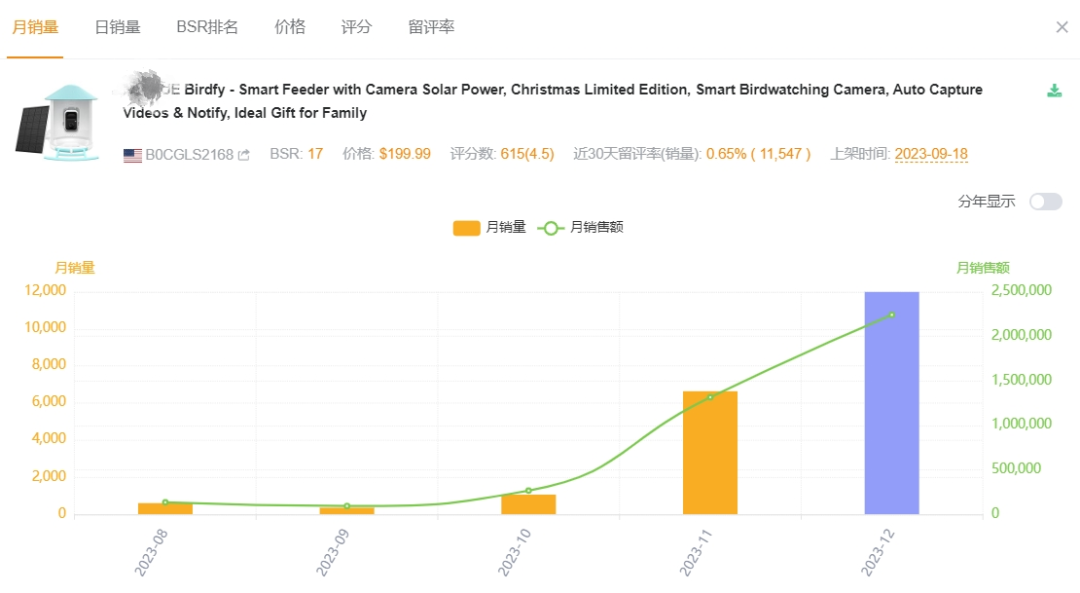Select the 价格 tab
Screen dimensions: 1080x593
point(290,27)
